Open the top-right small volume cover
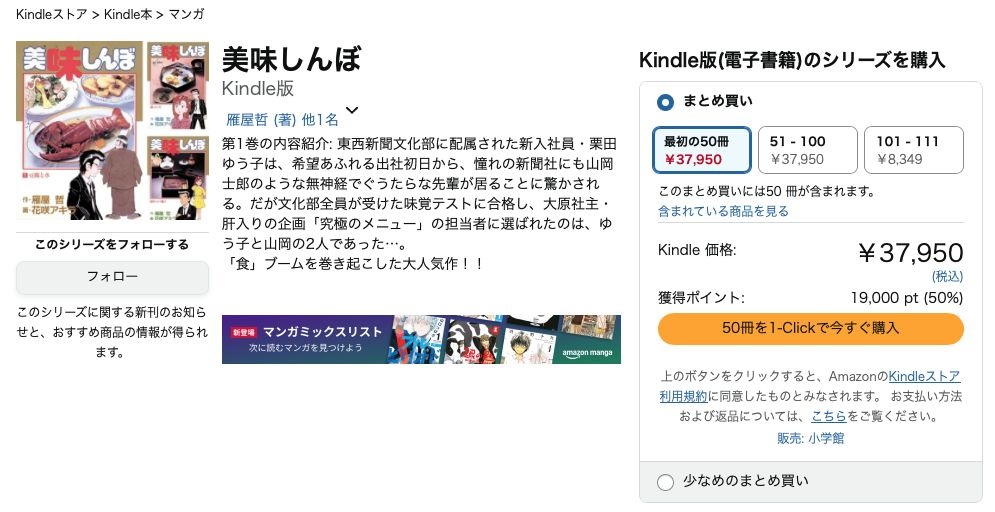 click(178, 86)
